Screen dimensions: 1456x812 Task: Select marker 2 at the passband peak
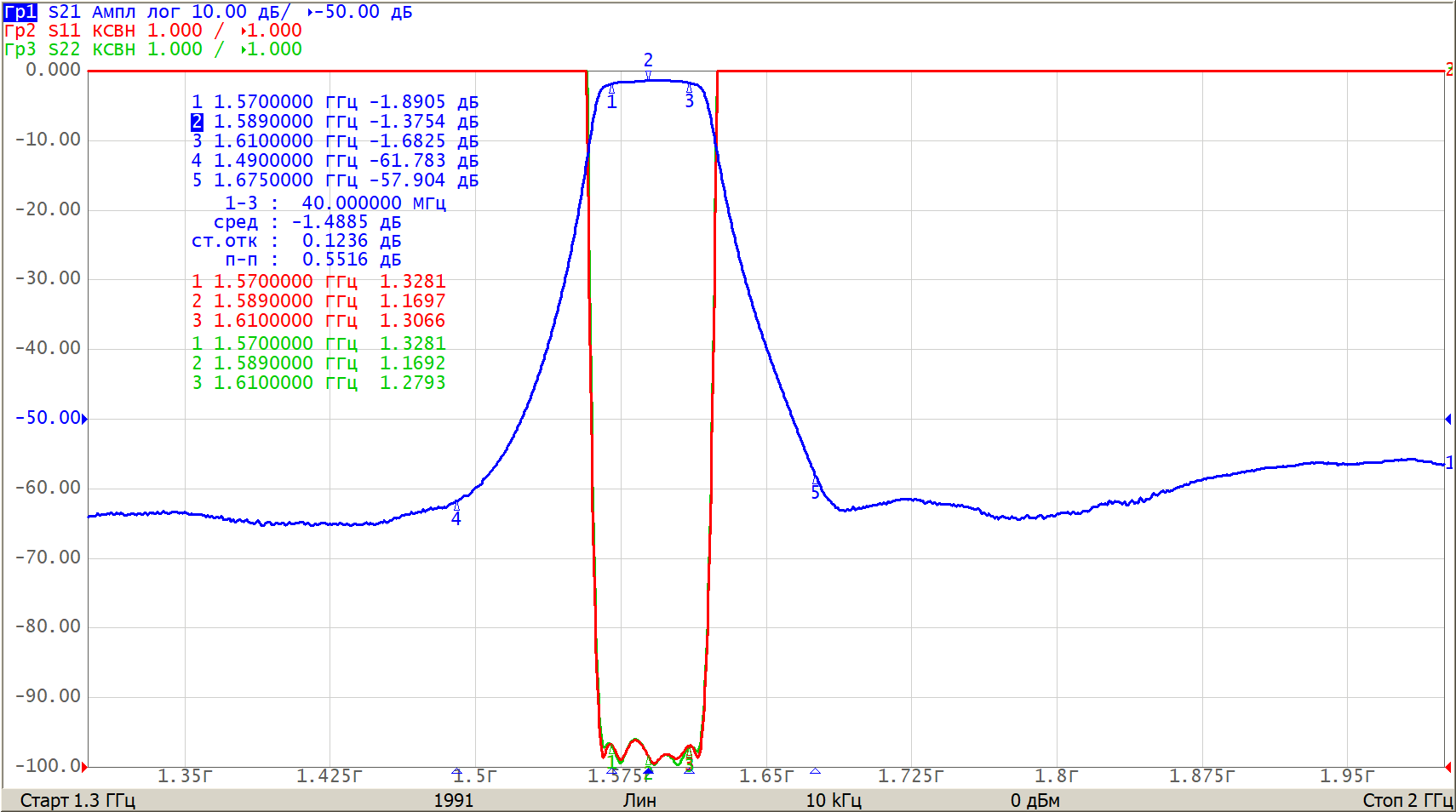tap(648, 76)
